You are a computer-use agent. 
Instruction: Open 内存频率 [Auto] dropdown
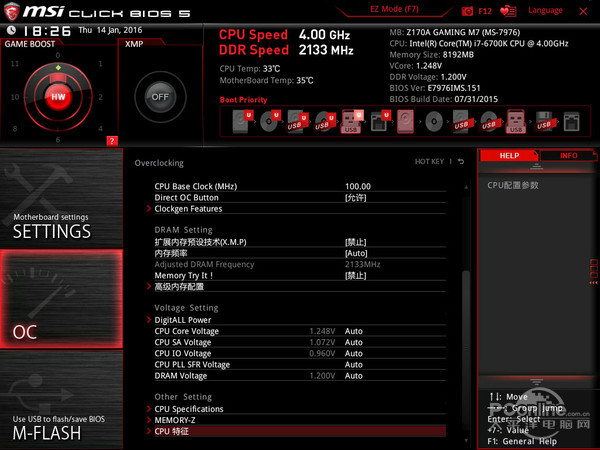pos(356,253)
